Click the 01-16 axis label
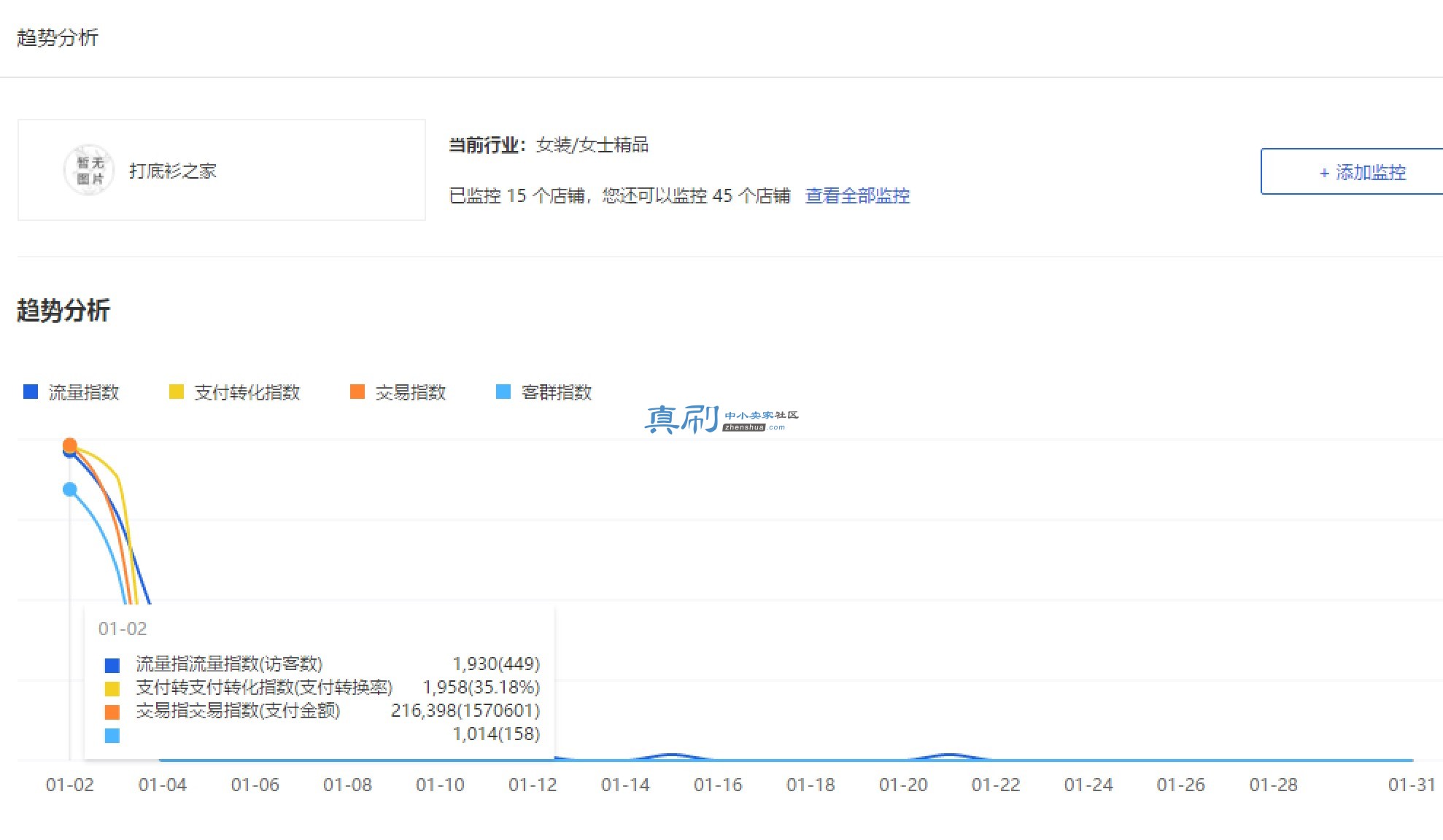Viewport: 1443px width, 840px height. pyautogui.click(x=719, y=785)
